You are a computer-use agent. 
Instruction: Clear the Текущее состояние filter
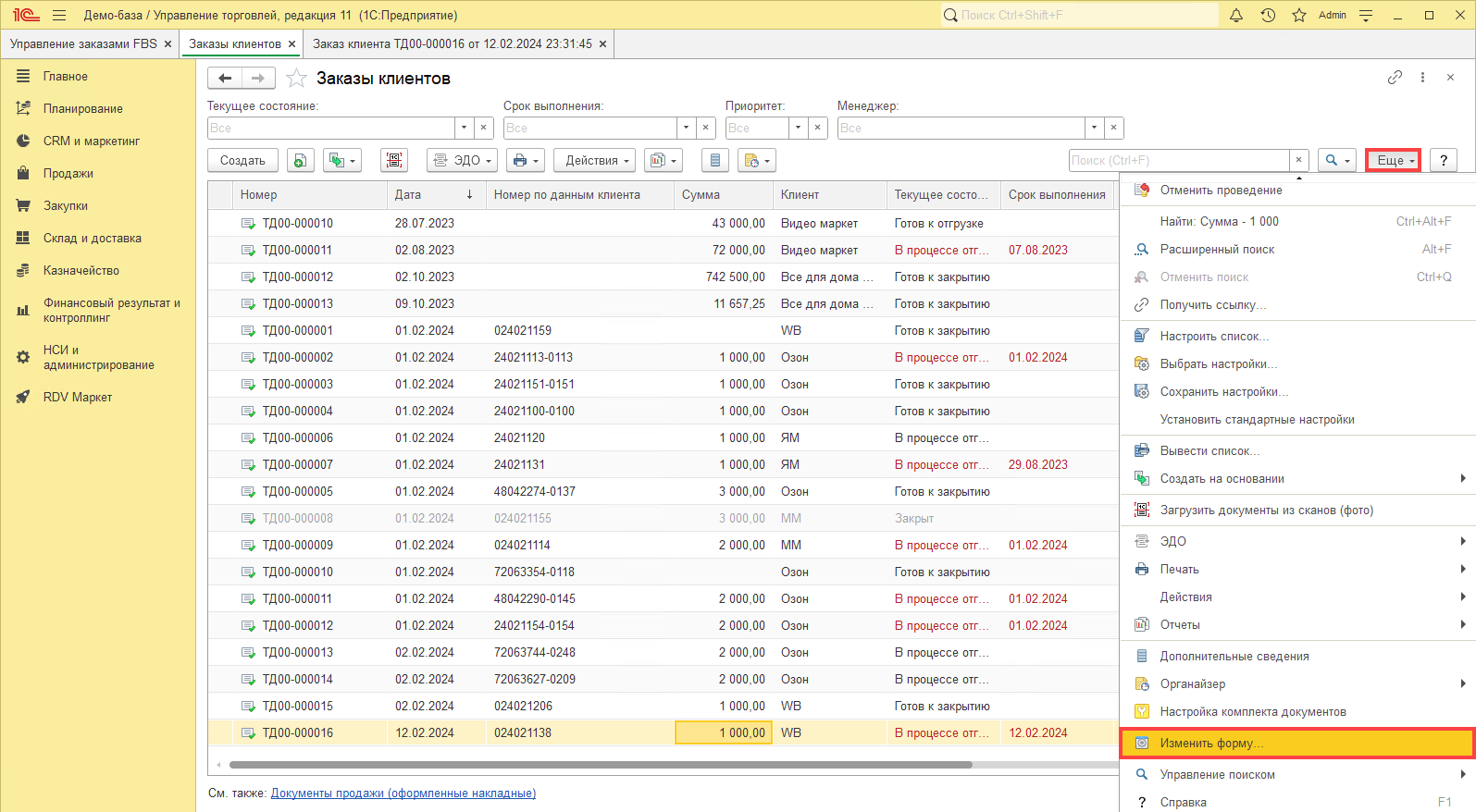click(x=484, y=128)
